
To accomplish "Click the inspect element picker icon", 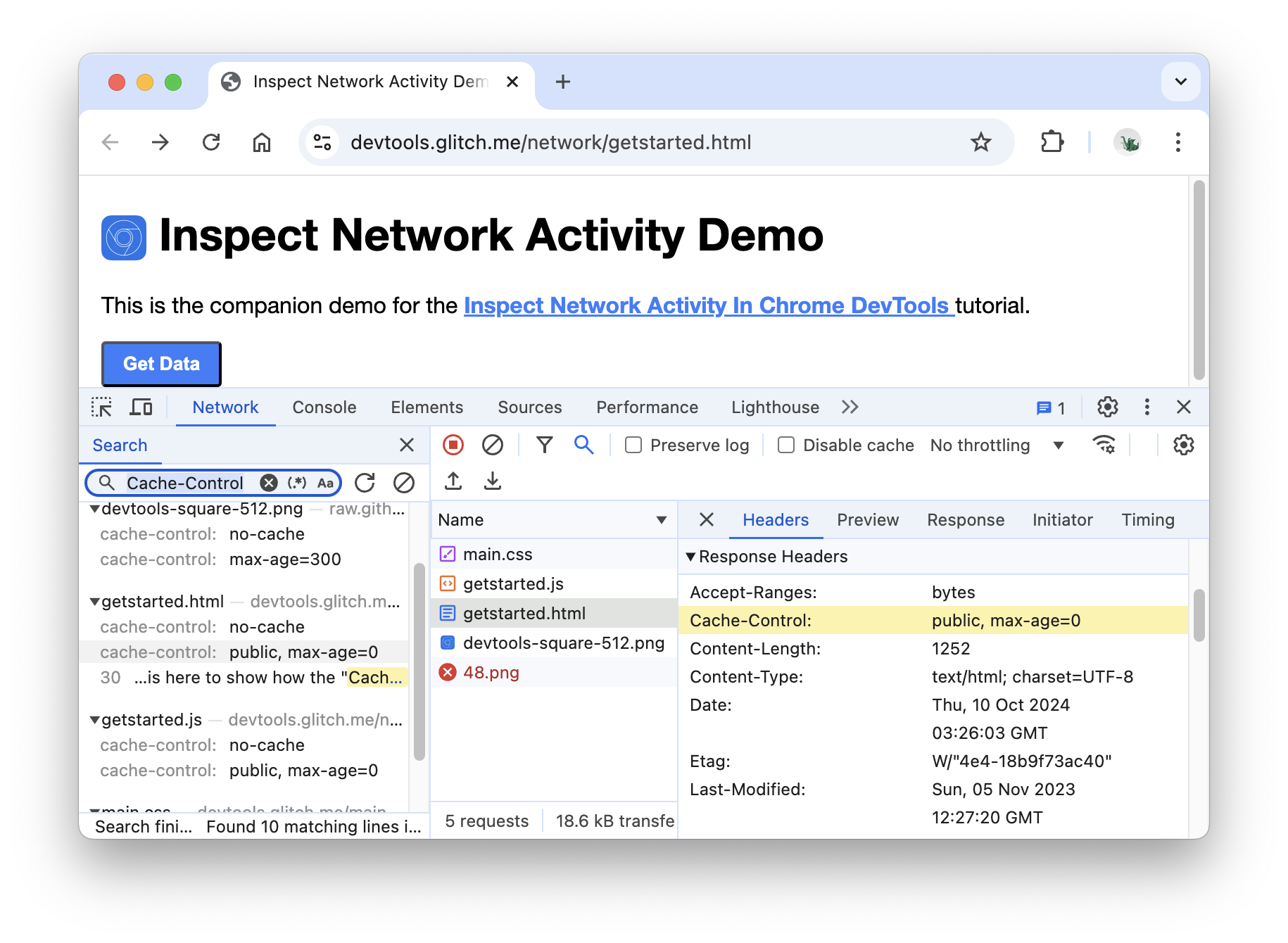I will (101, 407).
